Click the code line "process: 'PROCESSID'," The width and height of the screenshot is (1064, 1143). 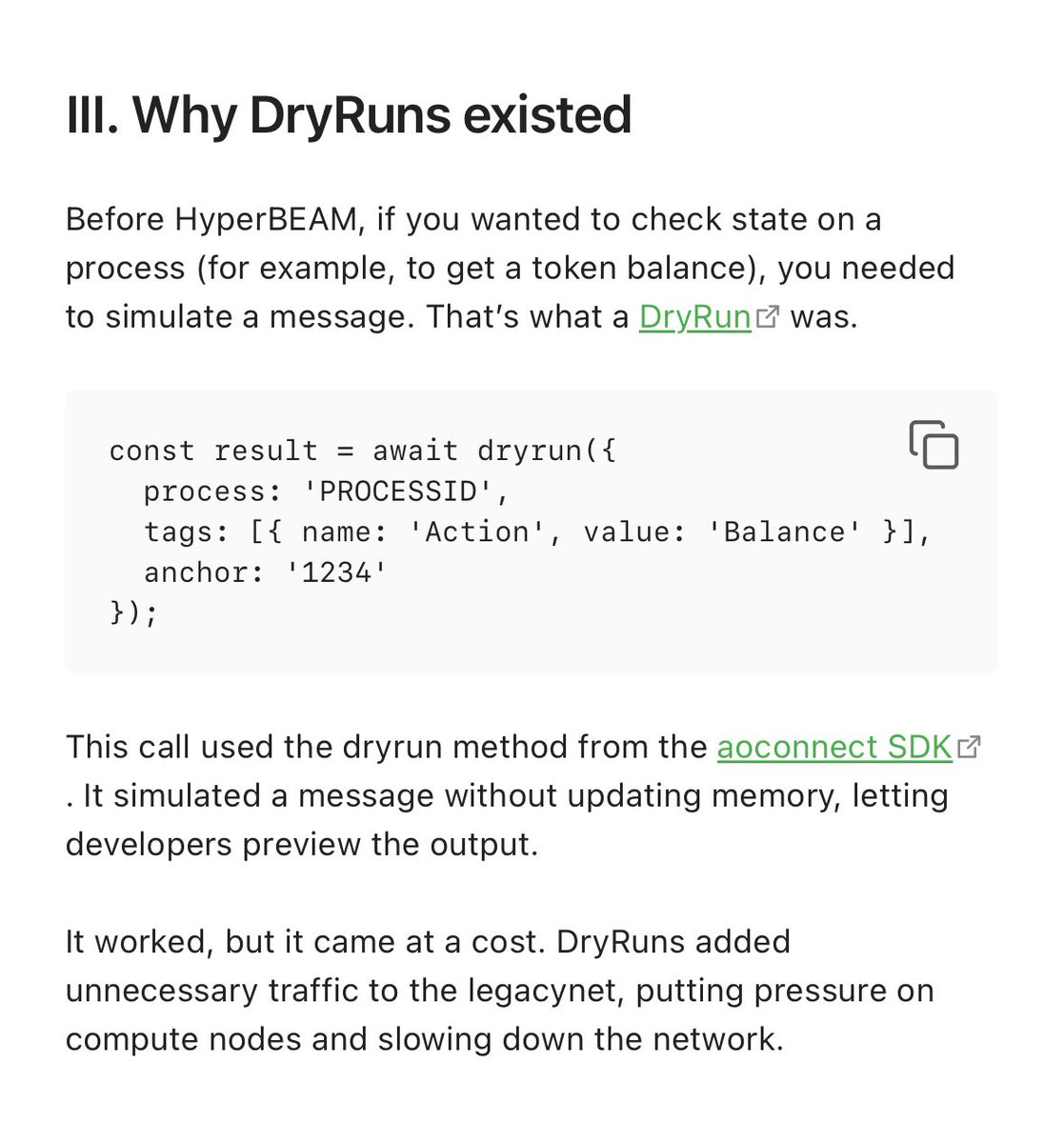[x=328, y=491]
